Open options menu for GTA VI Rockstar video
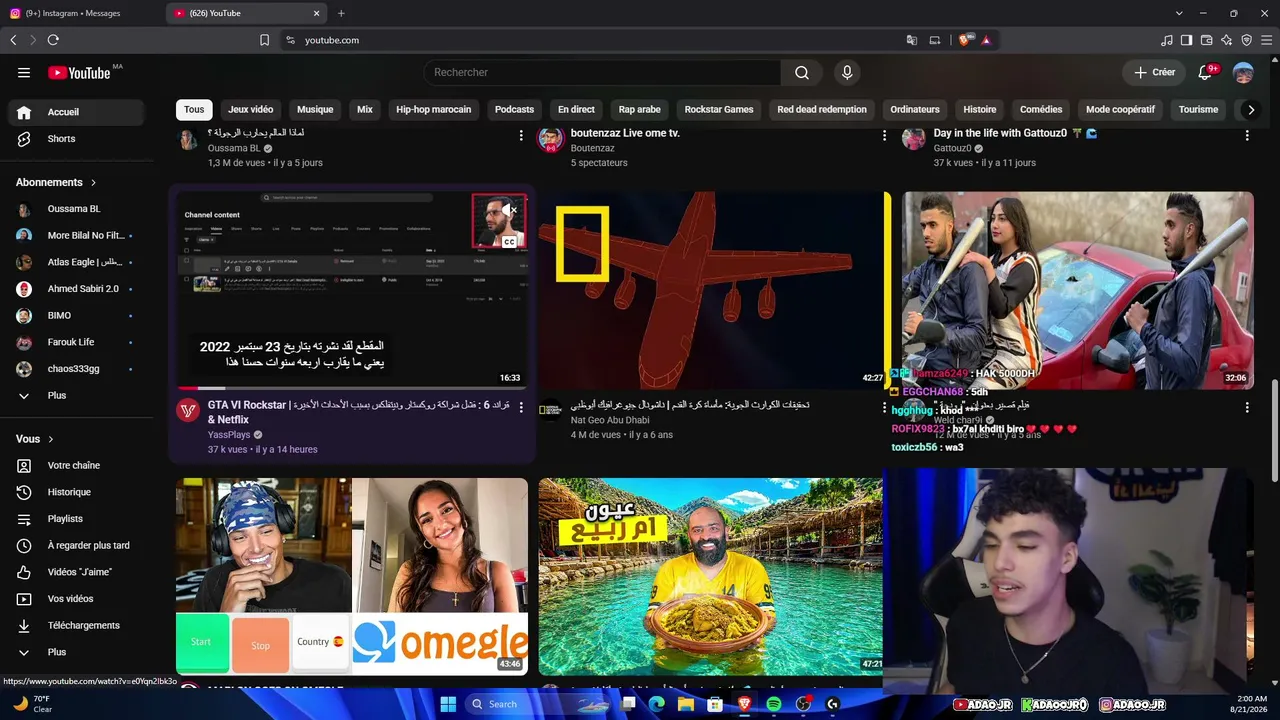1280x720 pixels. (521, 407)
